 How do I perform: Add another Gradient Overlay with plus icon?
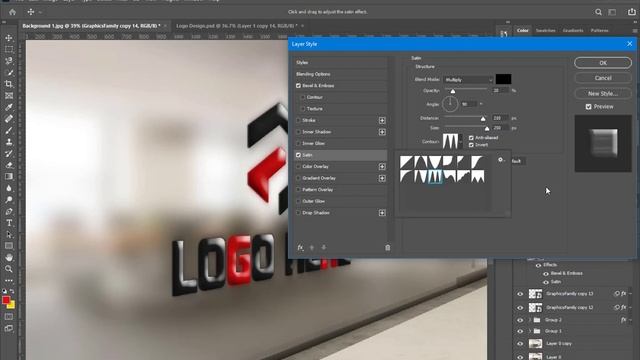[x=382, y=178]
